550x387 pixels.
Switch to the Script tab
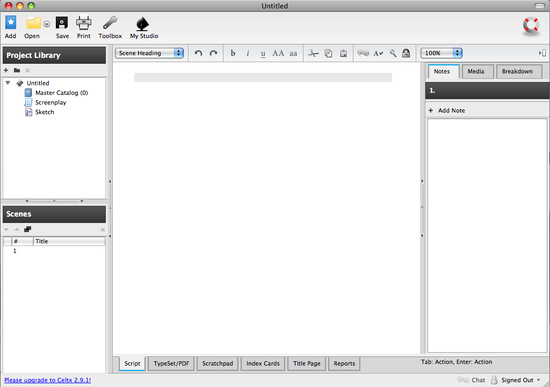[x=132, y=363]
